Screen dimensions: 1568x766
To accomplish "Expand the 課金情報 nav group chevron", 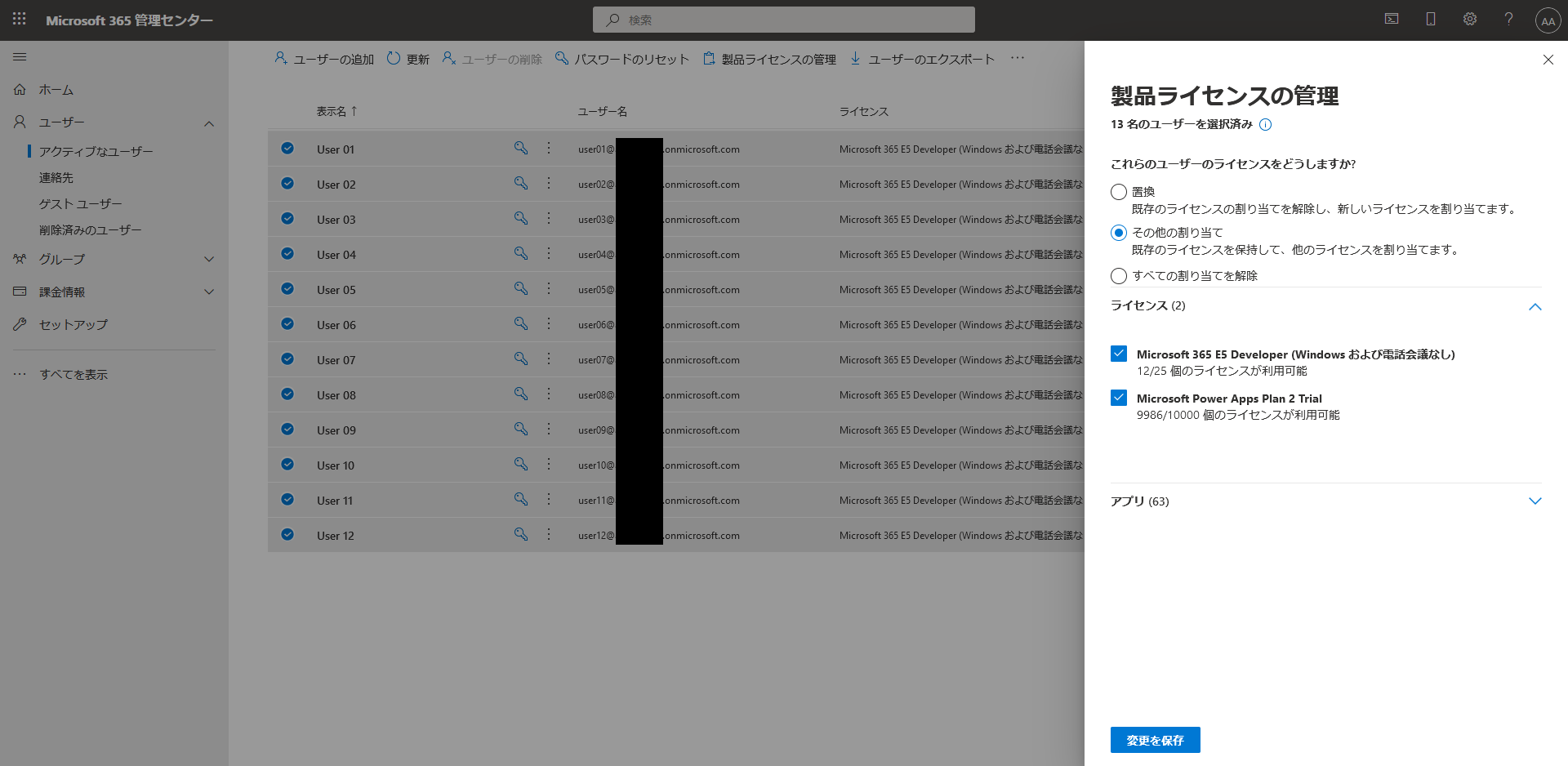I will pos(209,292).
